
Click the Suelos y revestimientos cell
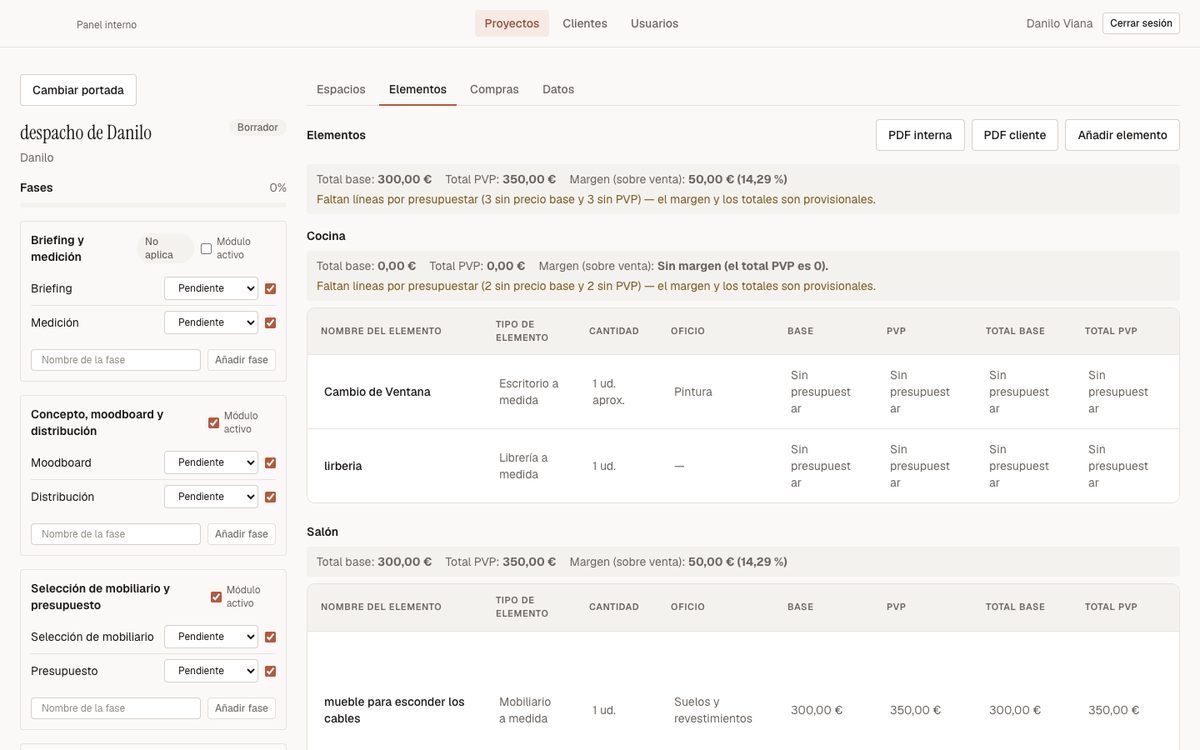click(x=713, y=710)
